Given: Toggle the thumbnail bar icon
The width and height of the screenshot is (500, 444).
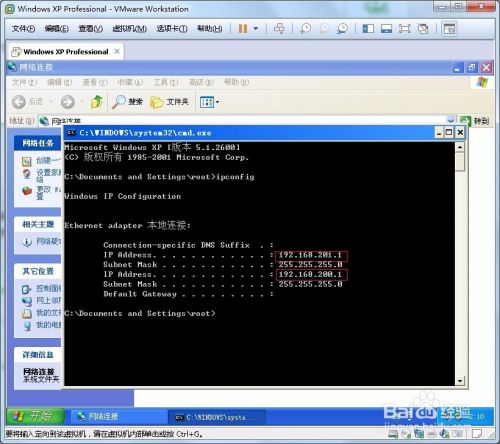Looking at the screenshot, I should [x=386, y=29].
